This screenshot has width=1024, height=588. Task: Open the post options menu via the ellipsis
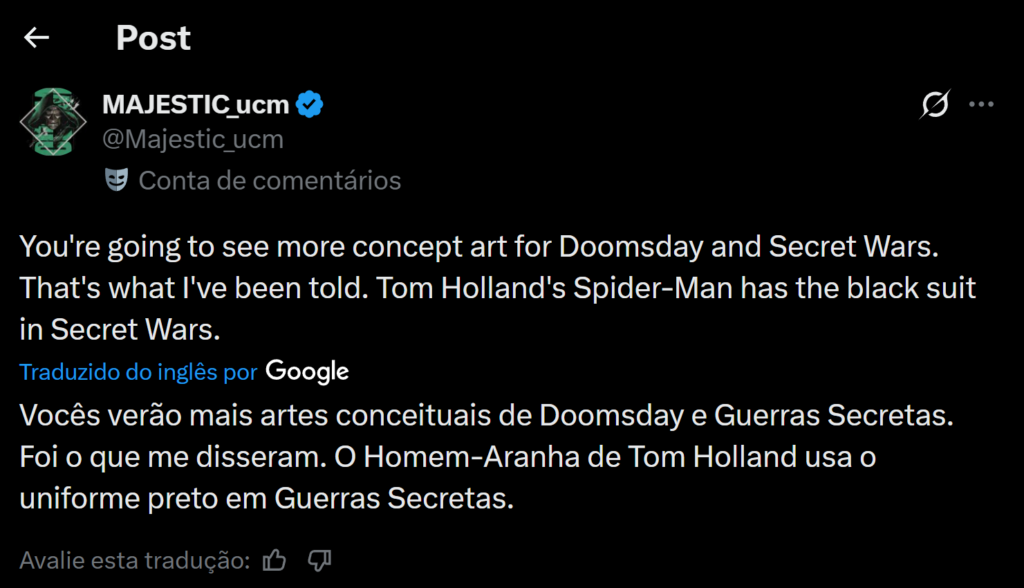tap(982, 104)
